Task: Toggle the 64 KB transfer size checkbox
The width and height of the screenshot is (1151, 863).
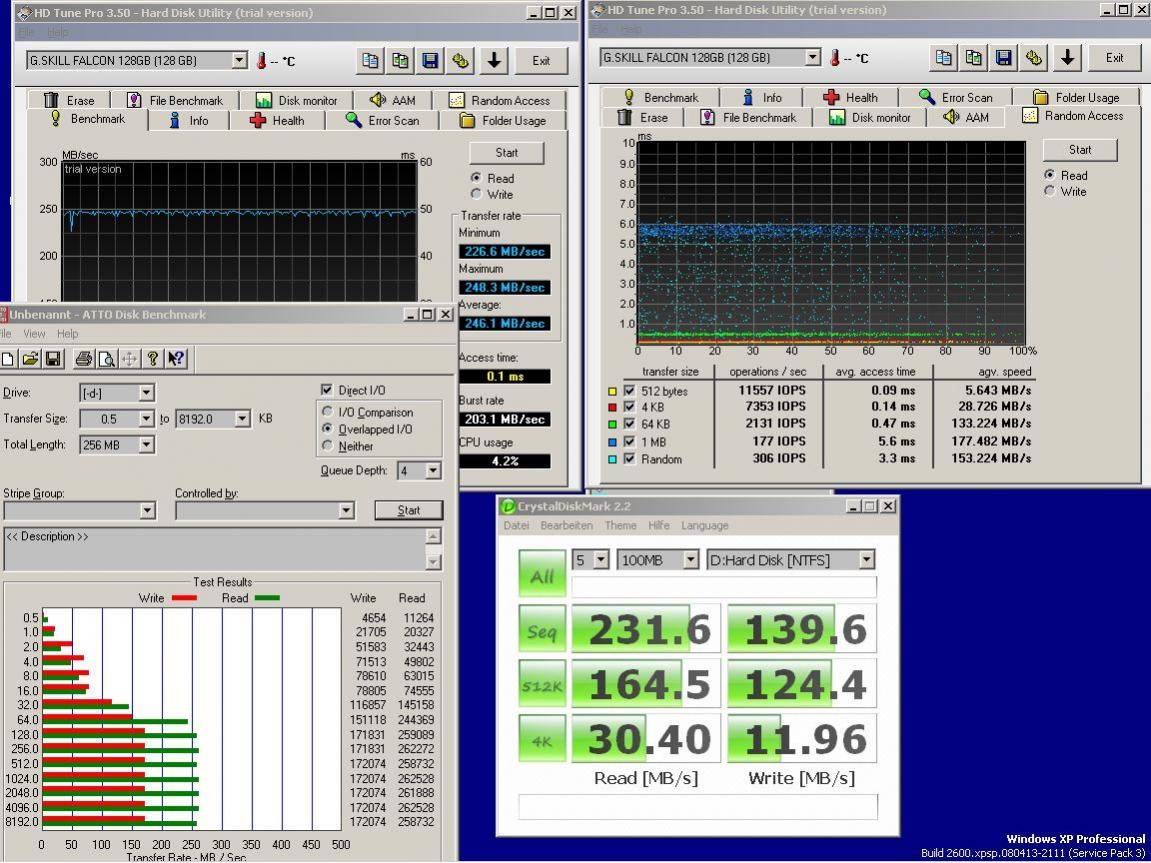Action: tap(629, 424)
